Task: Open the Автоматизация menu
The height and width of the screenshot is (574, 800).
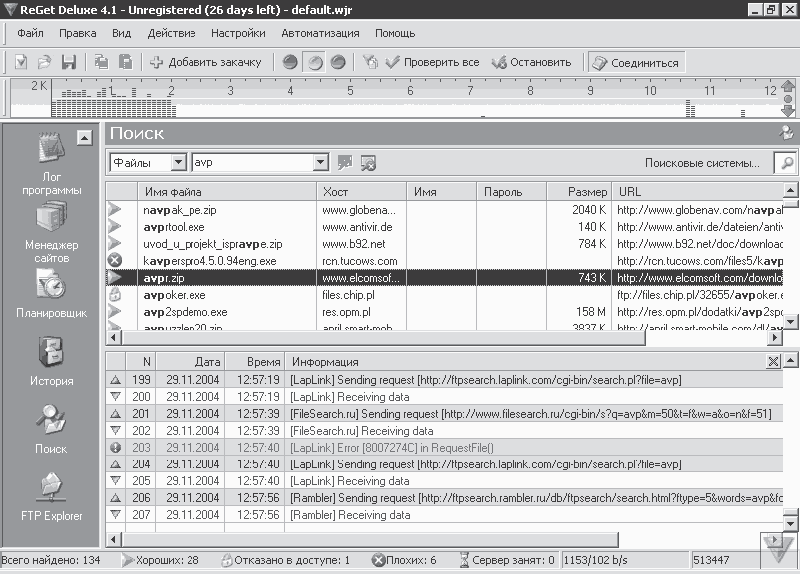Action: (320, 33)
